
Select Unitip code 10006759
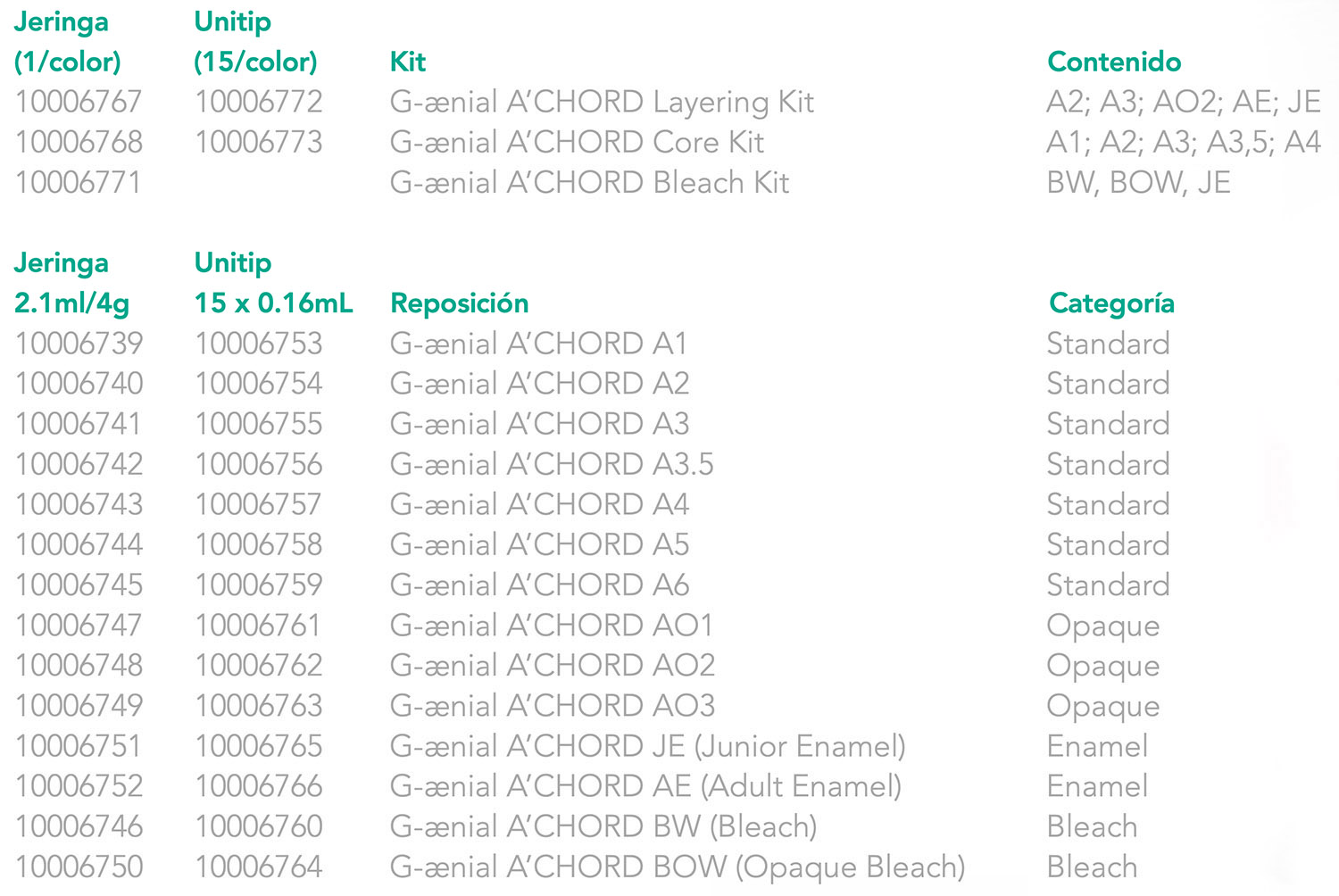[x=259, y=585]
